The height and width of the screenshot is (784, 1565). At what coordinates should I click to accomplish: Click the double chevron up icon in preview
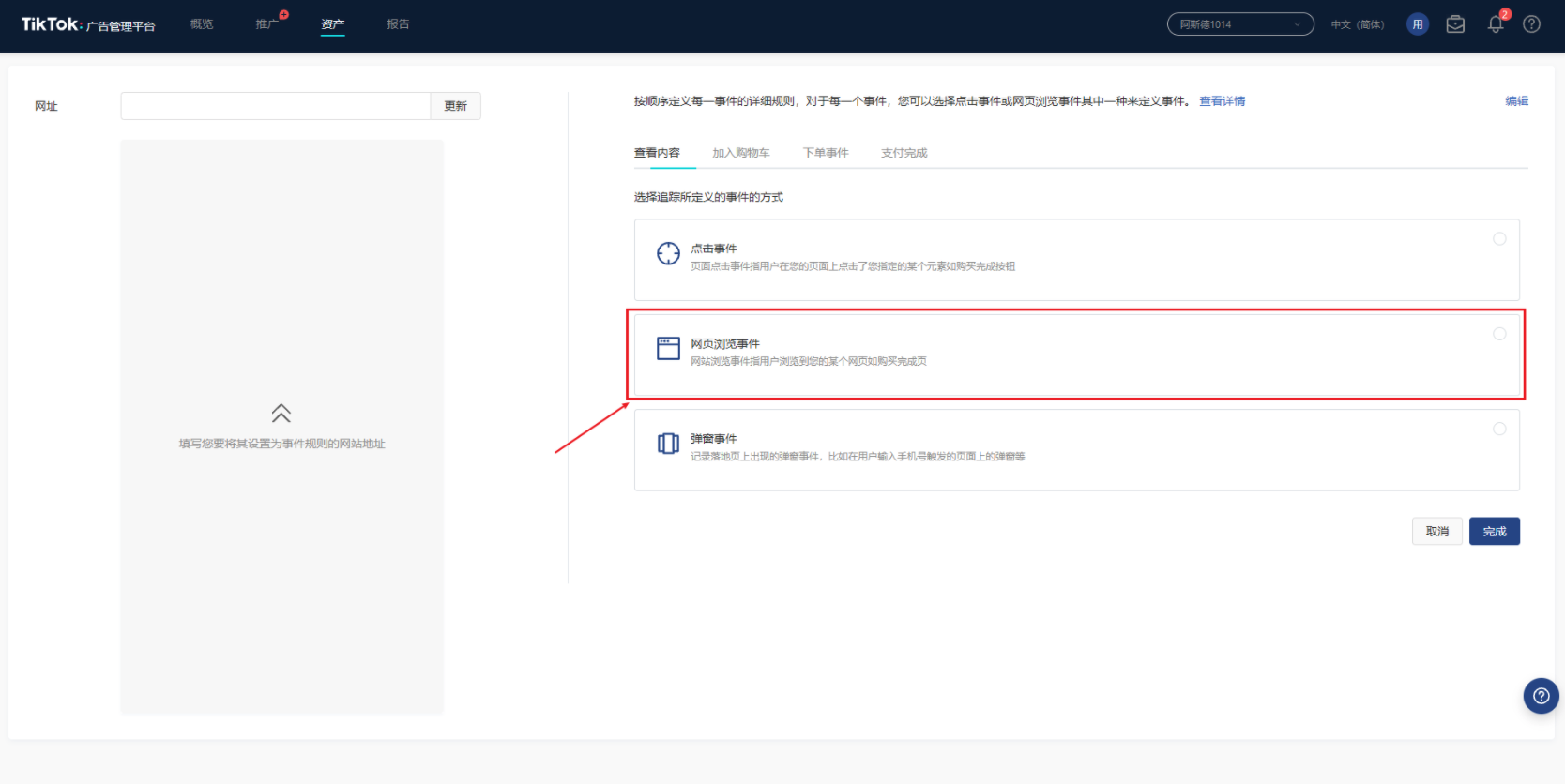point(281,414)
